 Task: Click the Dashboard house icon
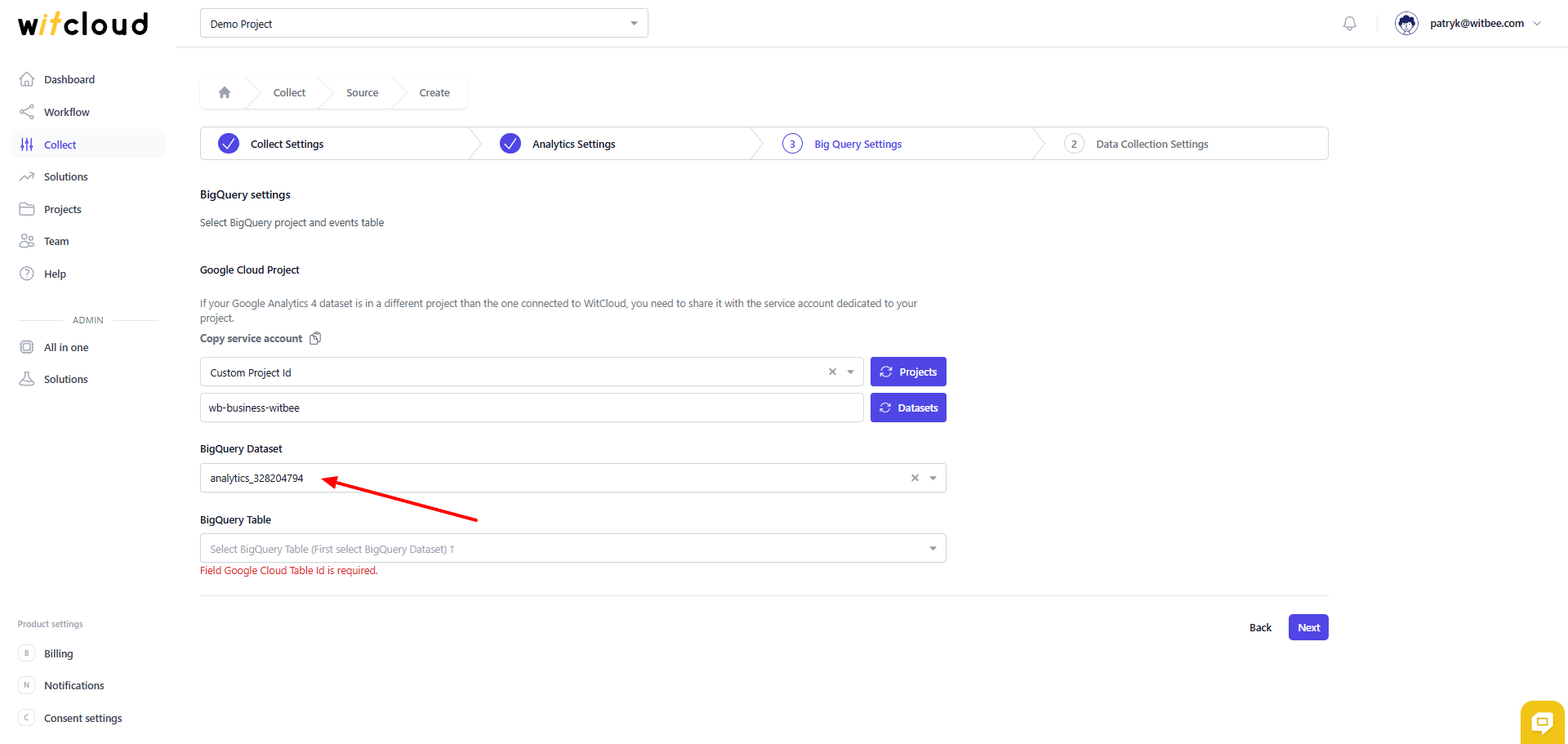click(x=27, y=79)
